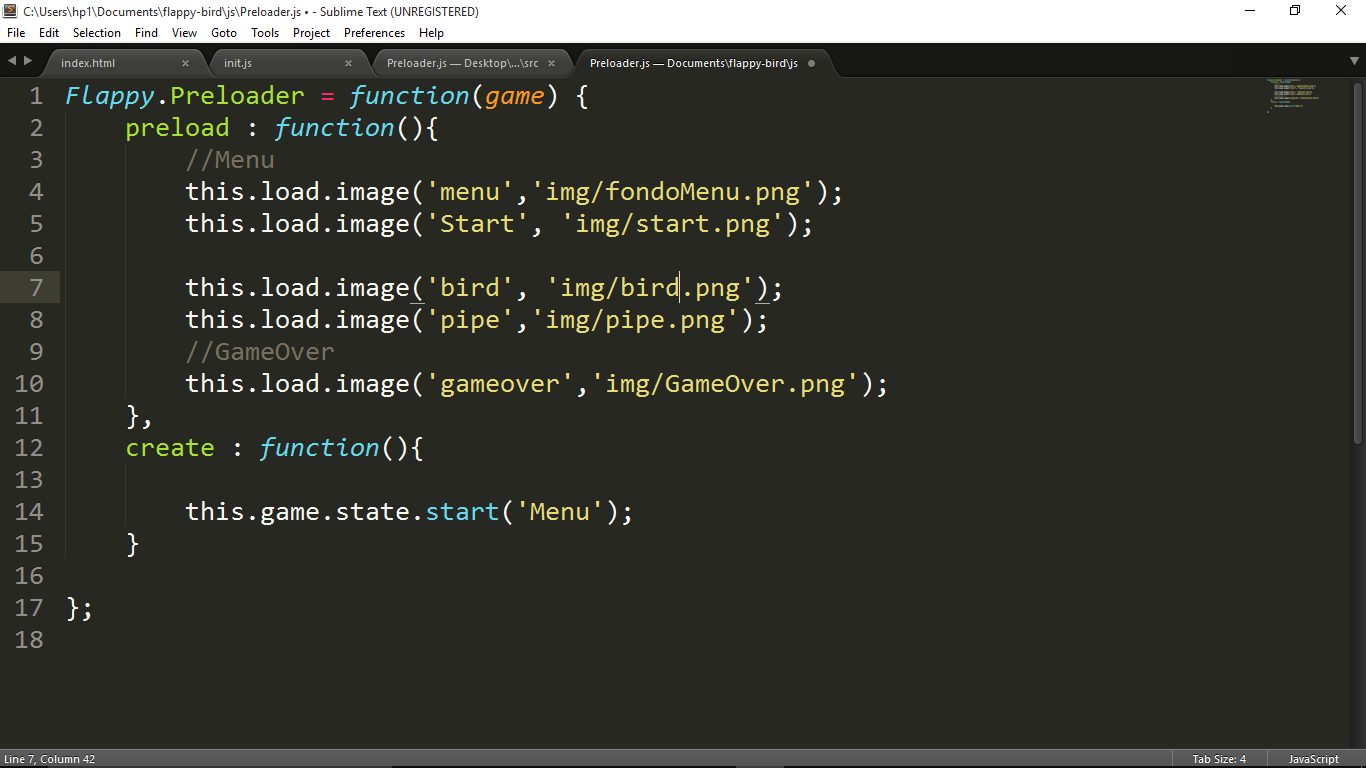
Task: Open the Tools menu
Action: pyautogui.click(x=265, y=33)
